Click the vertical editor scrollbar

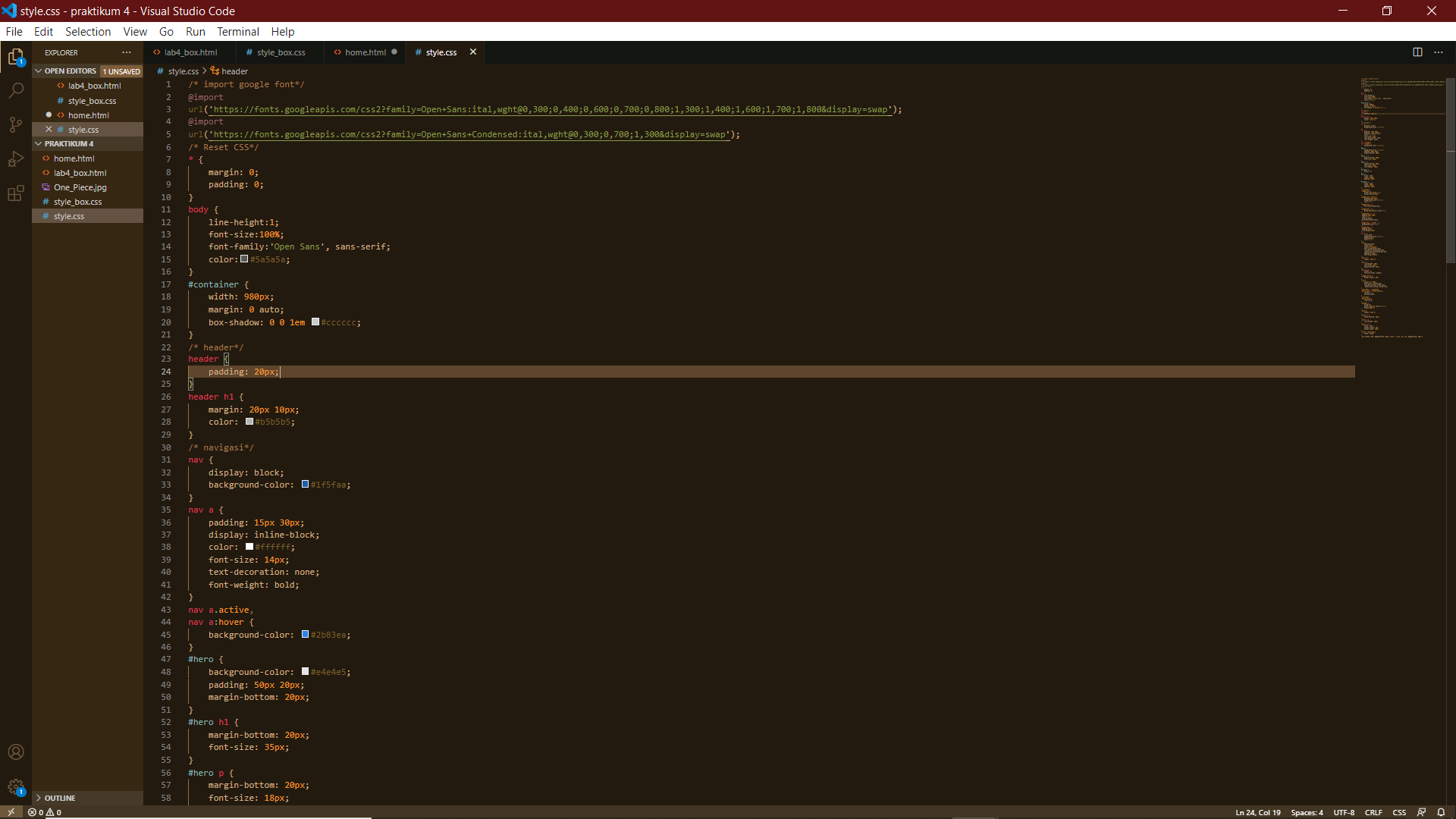point(1450,169)
